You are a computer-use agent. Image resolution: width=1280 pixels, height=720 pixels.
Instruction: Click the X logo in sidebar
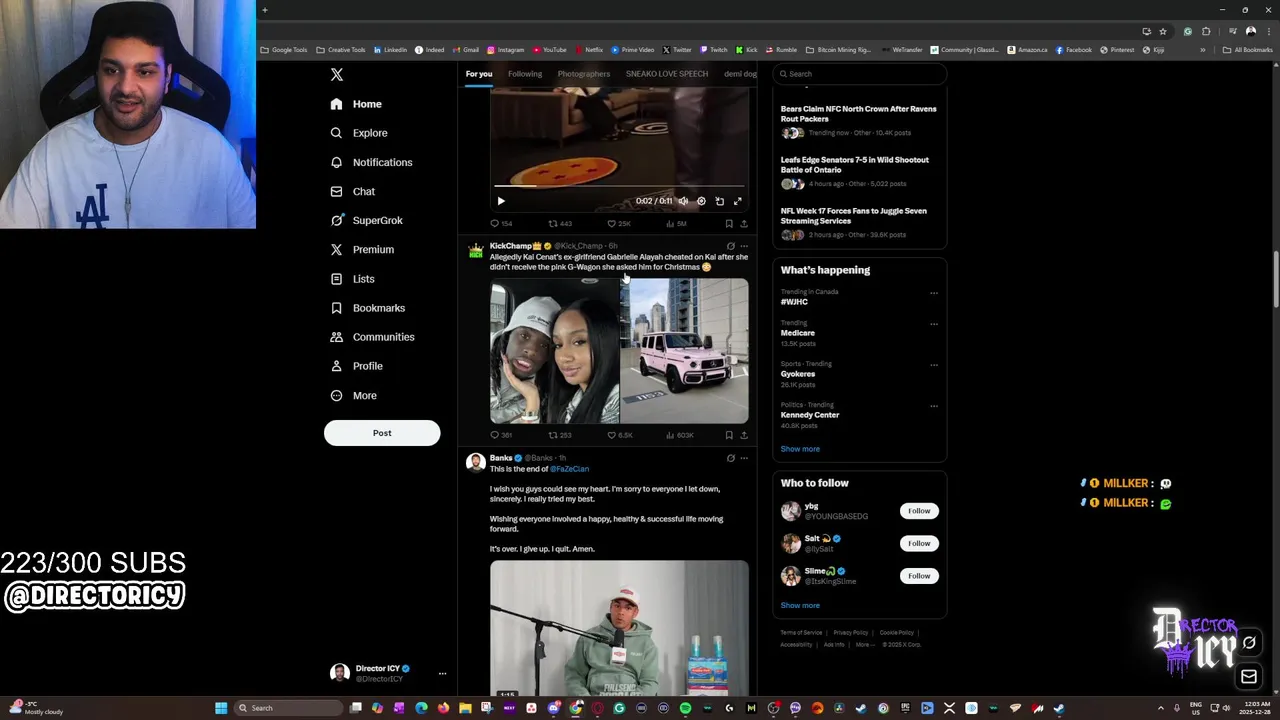coord(337,75)
